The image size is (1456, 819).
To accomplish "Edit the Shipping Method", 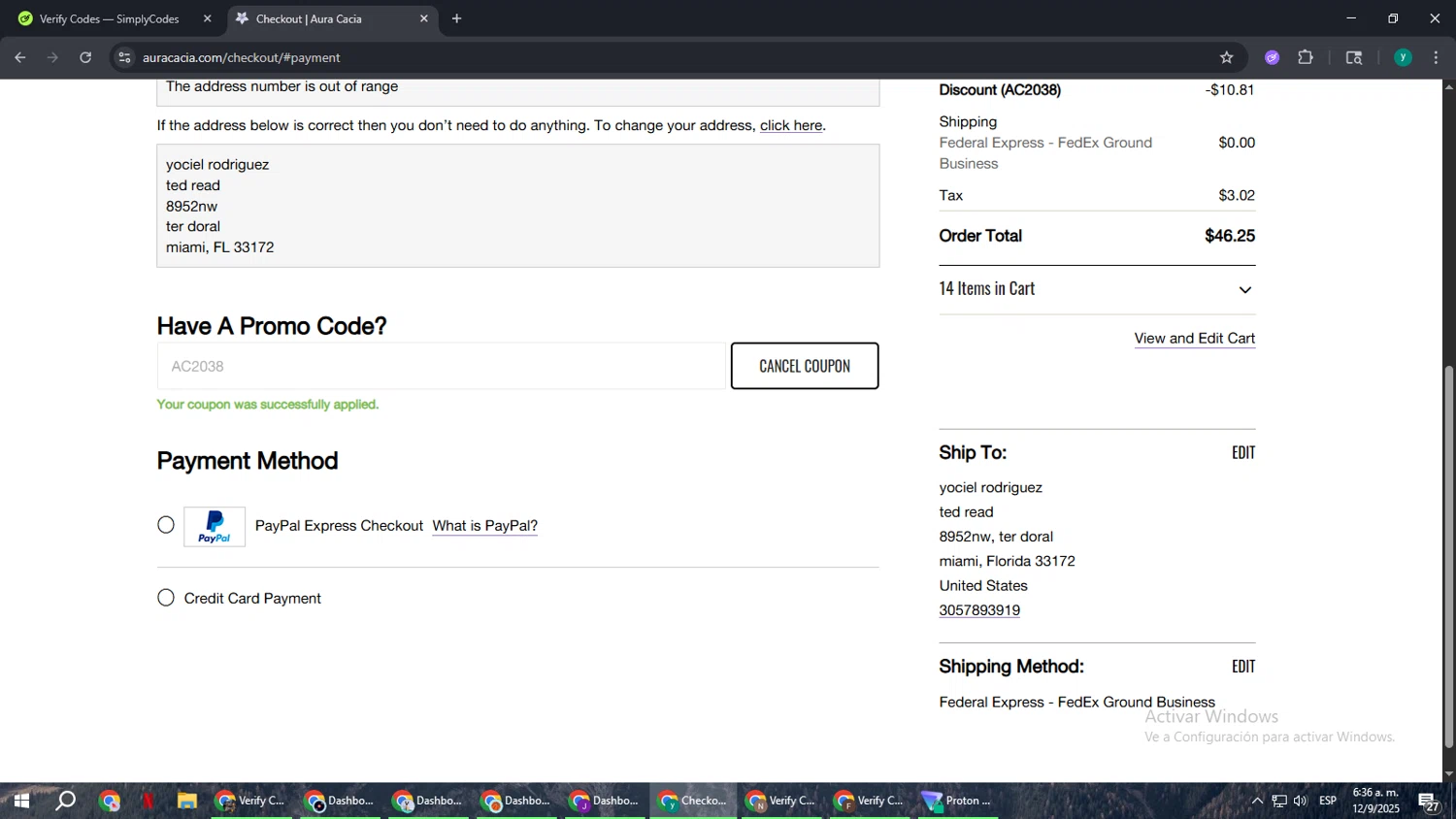I will click(1243, 666).
